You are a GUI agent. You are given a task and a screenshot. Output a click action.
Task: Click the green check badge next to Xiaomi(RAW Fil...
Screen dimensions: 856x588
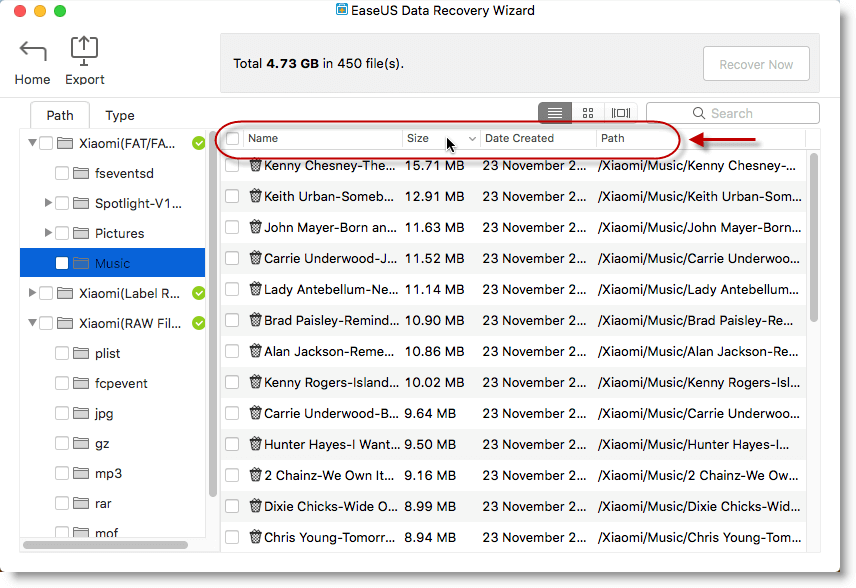pos(199,323)
